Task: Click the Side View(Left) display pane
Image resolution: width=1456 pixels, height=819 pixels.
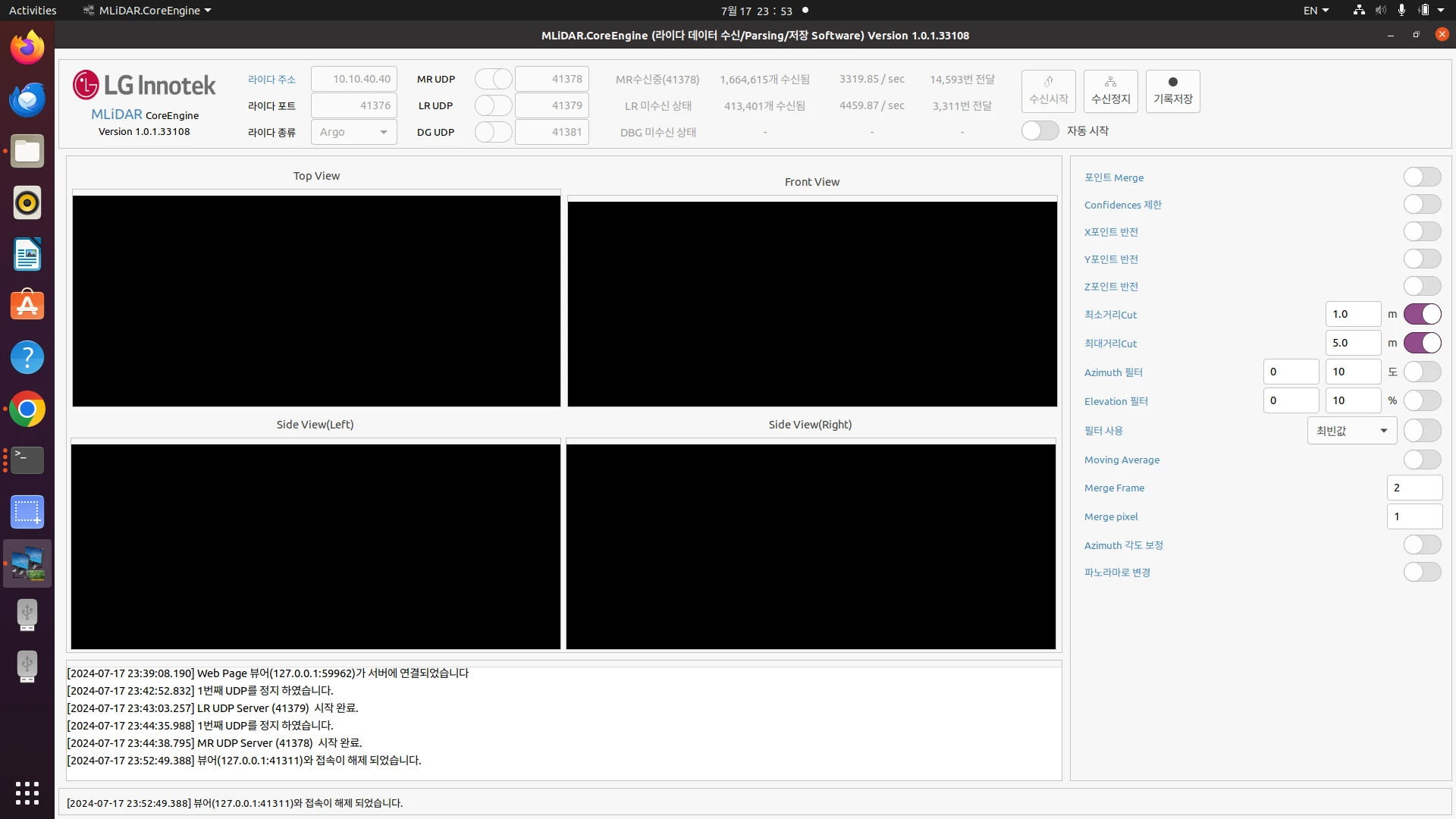Action: (x=315, y=547)
